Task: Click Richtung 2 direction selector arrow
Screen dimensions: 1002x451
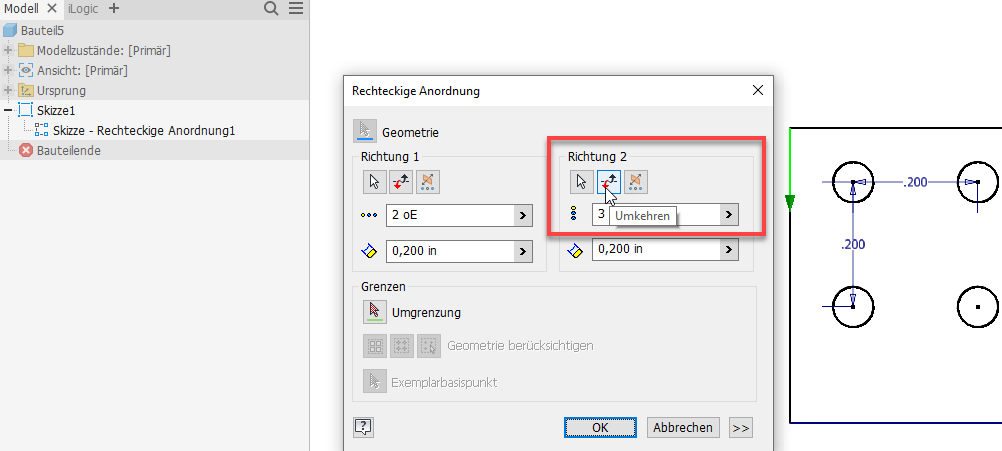Action: tap(581, 182)
